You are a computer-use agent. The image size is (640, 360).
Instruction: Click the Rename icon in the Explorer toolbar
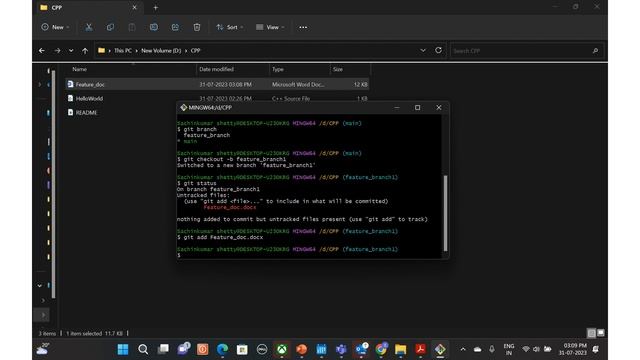point(153,27)
